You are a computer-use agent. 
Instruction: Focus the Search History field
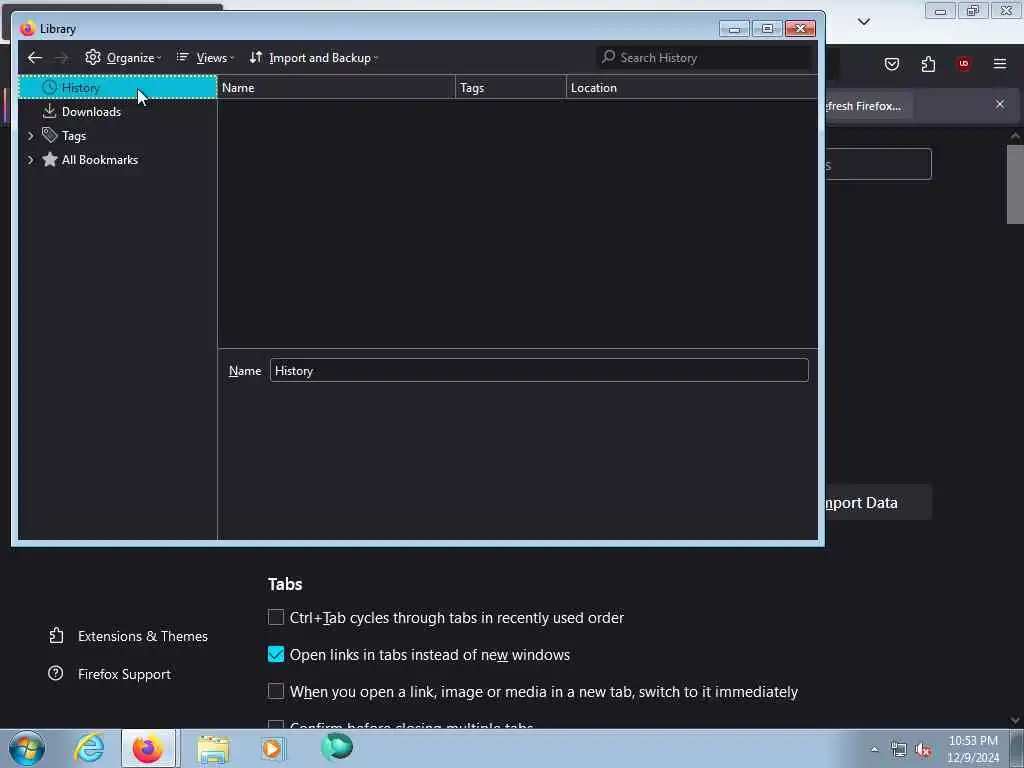pos(704,57)
